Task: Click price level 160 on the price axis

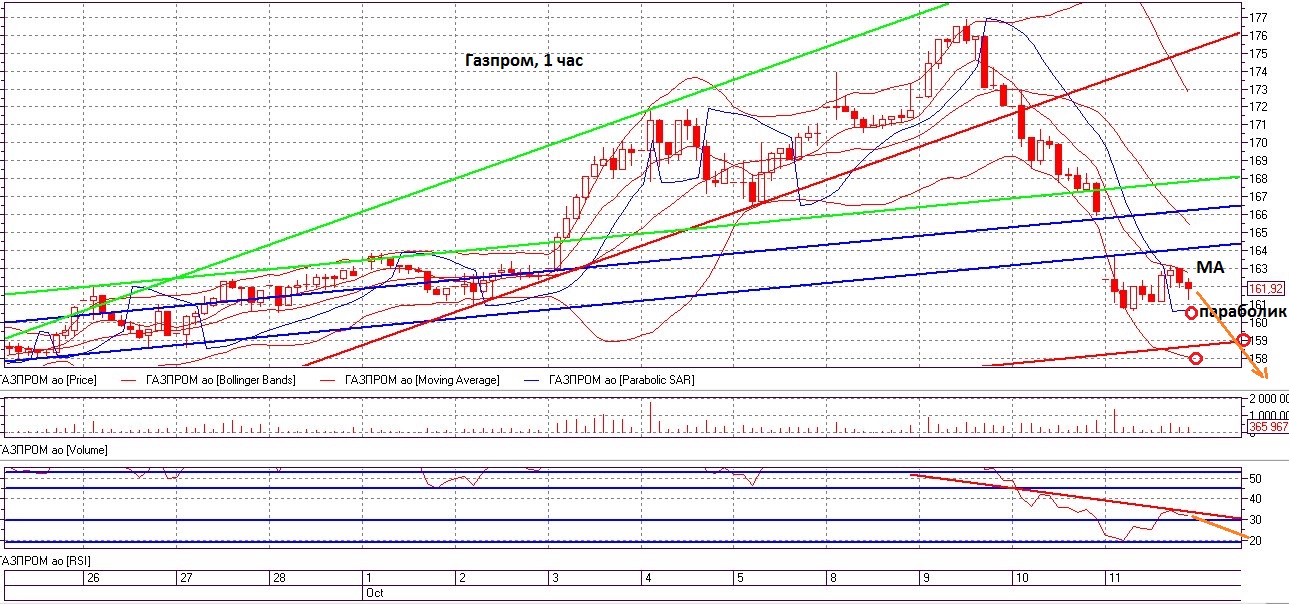Action: [x=1259, y=323]
